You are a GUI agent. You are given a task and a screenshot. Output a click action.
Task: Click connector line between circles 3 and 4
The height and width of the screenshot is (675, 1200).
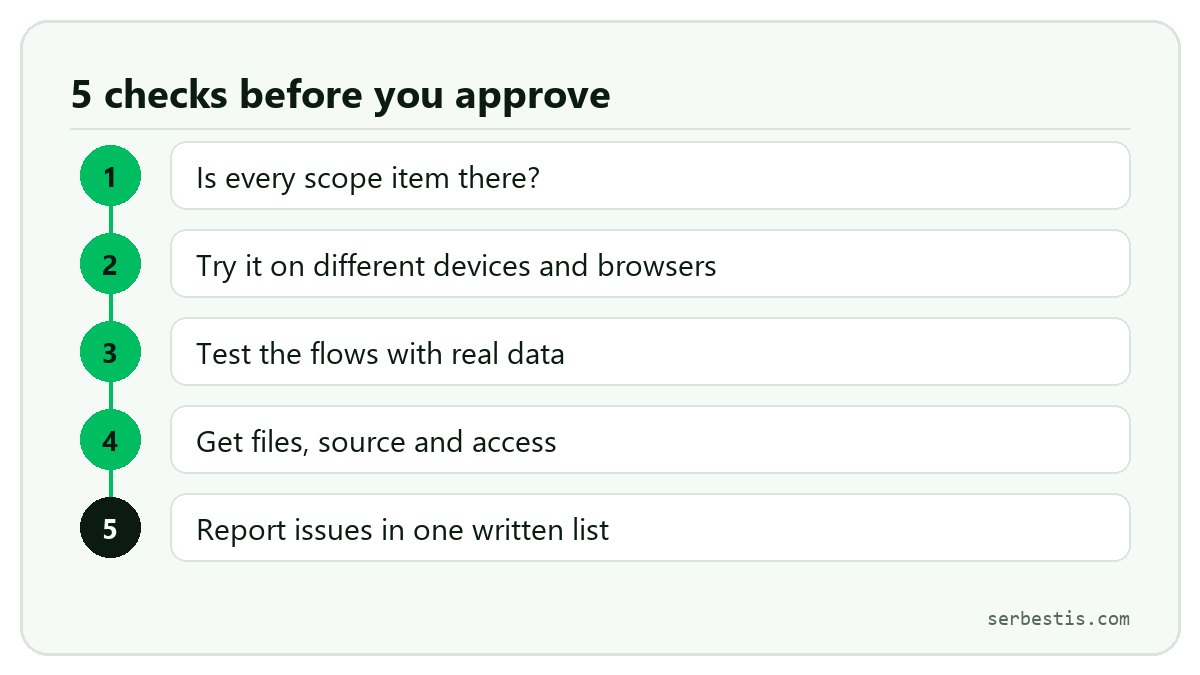coord(110,396)
